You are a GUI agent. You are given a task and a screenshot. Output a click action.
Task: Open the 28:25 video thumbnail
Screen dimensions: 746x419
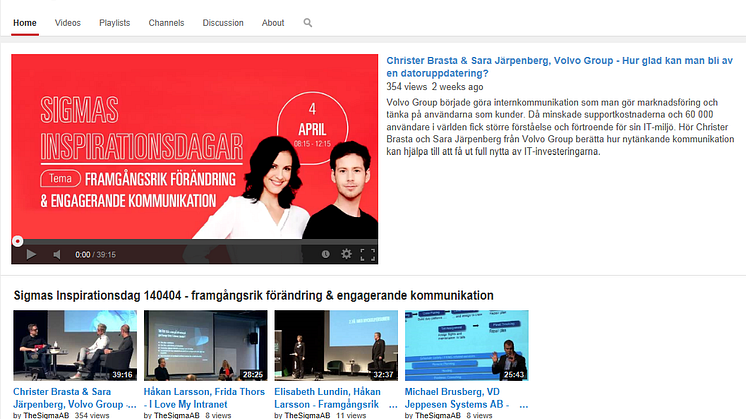pos(206,346)
